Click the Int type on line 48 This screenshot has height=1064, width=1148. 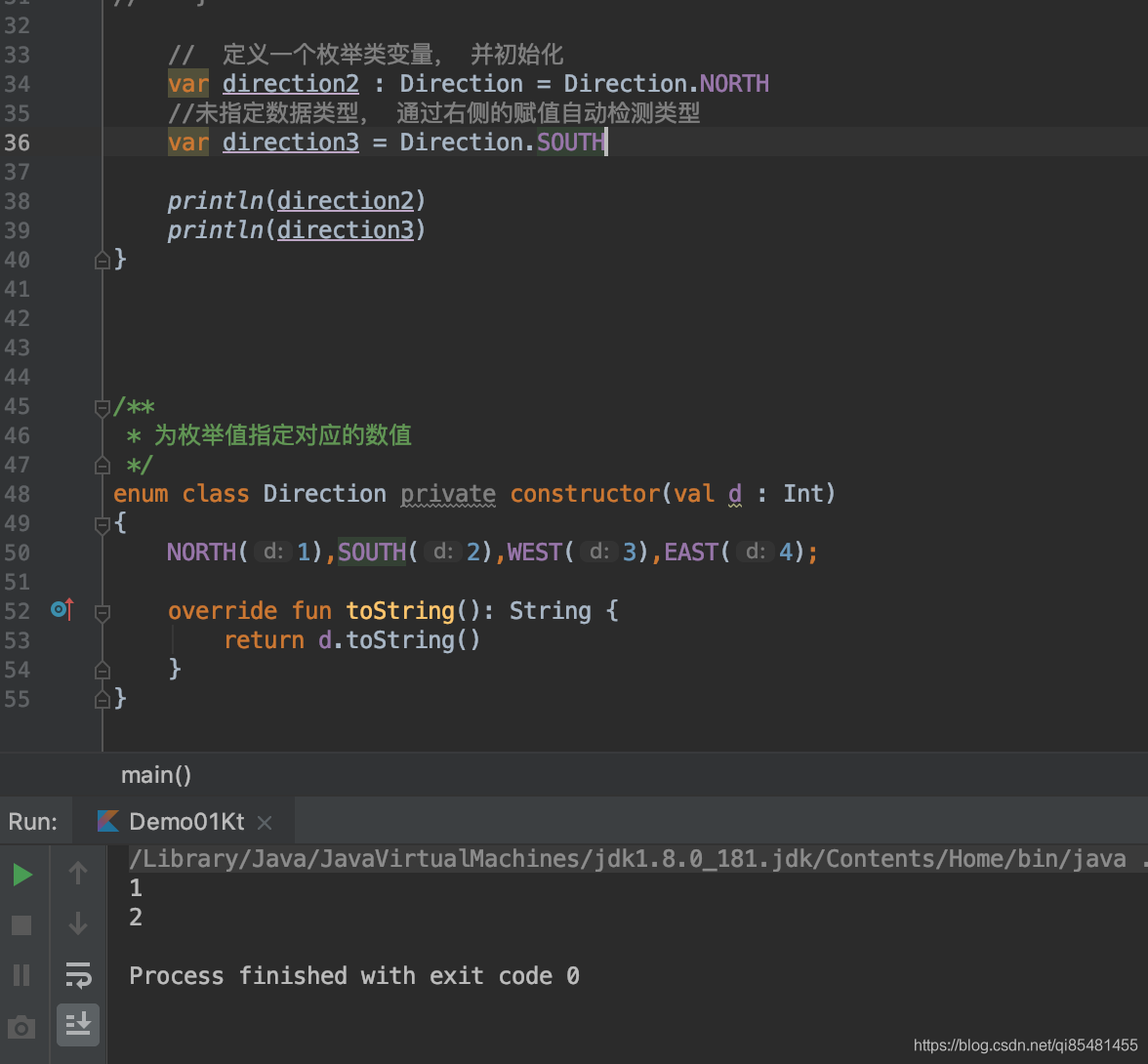(803, 494)
